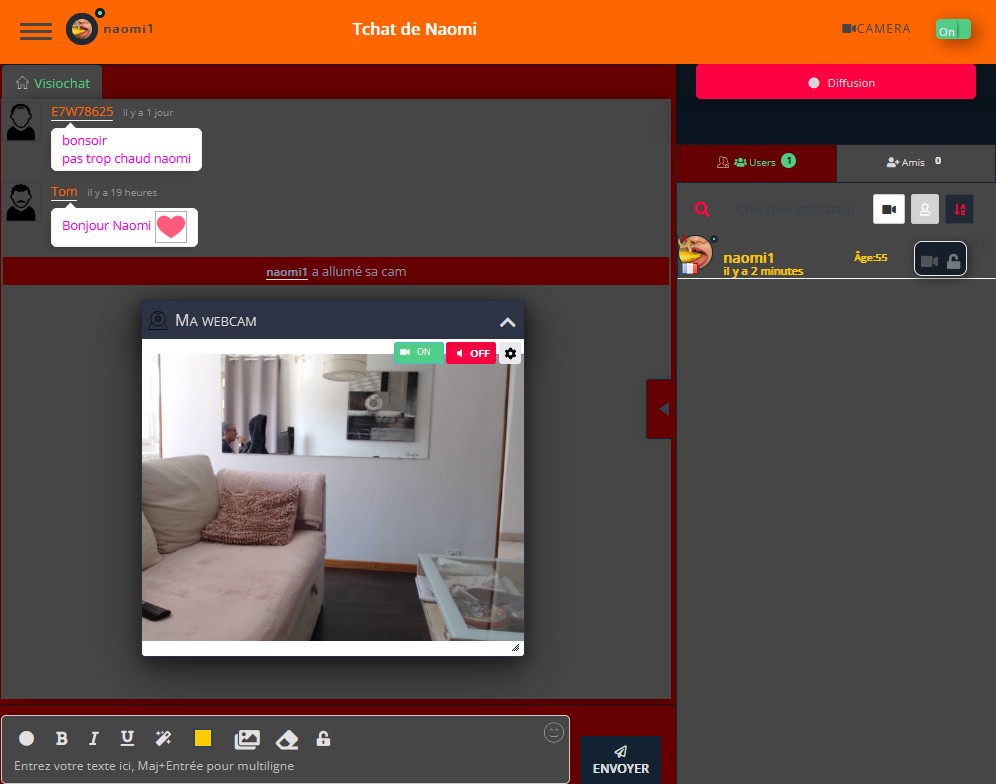Toggle the CAMERA On switch

[x=953, y=30]
